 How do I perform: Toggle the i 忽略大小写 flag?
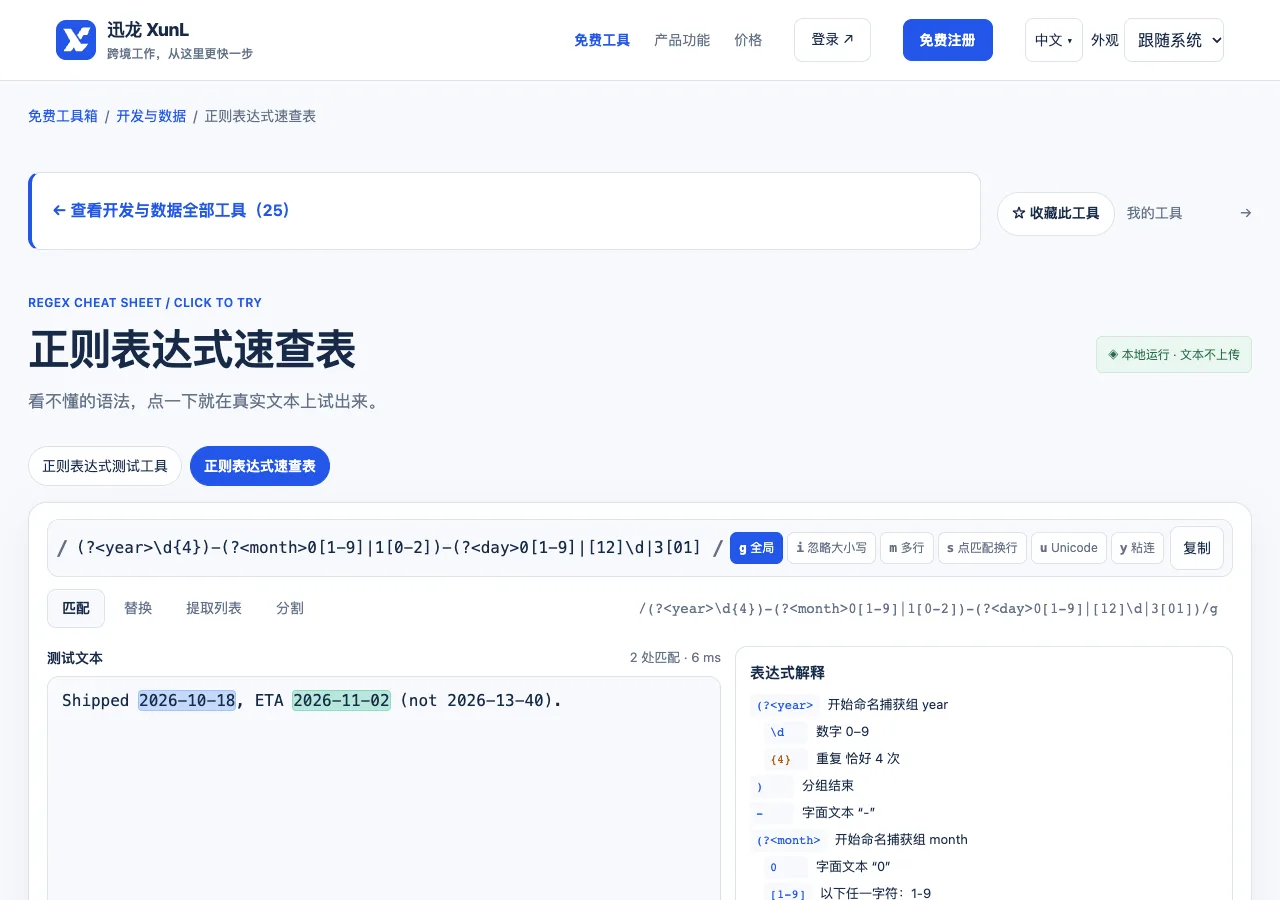click(x=831, y=548)
